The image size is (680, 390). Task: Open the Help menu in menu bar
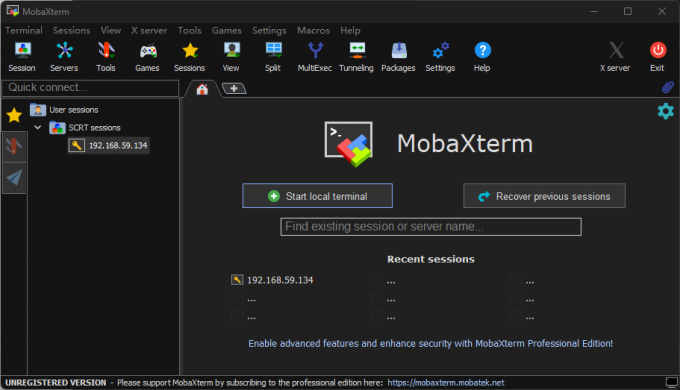coord(350,30)
